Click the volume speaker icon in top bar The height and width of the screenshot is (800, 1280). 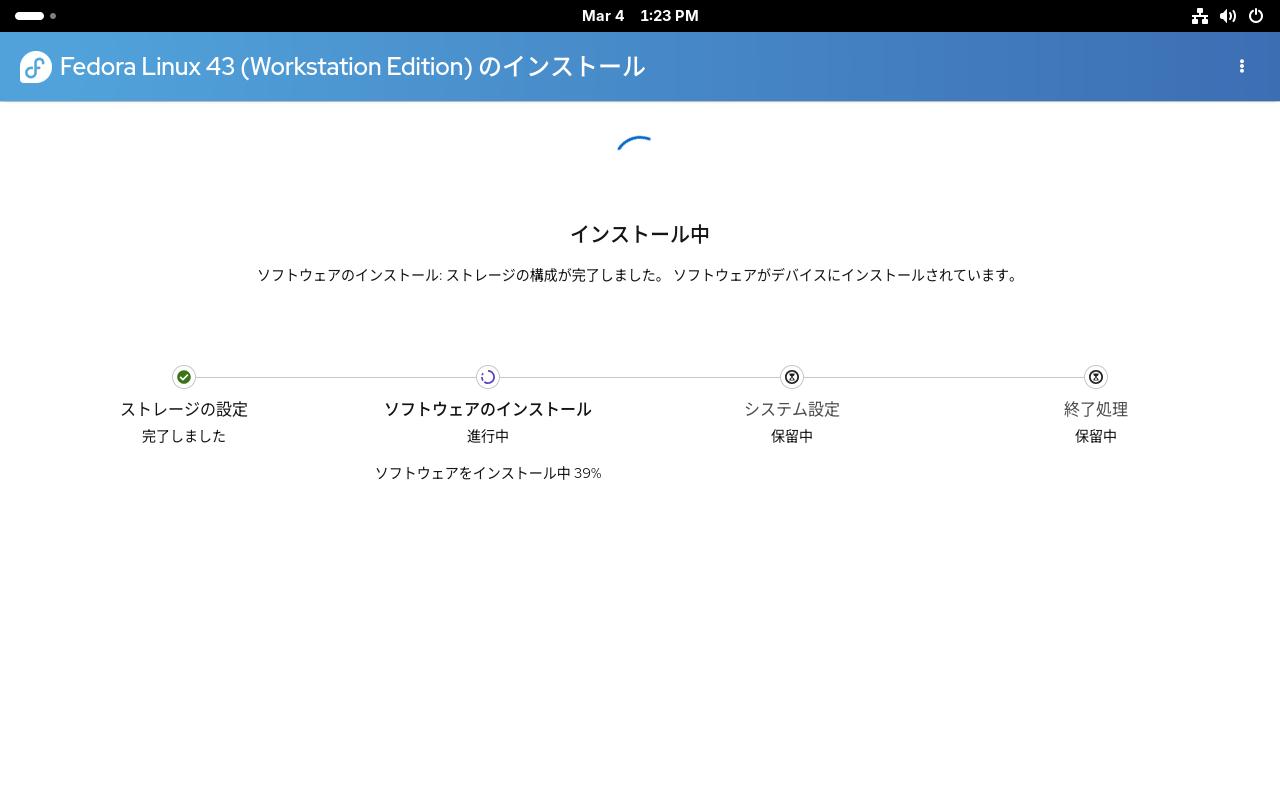[1227, 16]
